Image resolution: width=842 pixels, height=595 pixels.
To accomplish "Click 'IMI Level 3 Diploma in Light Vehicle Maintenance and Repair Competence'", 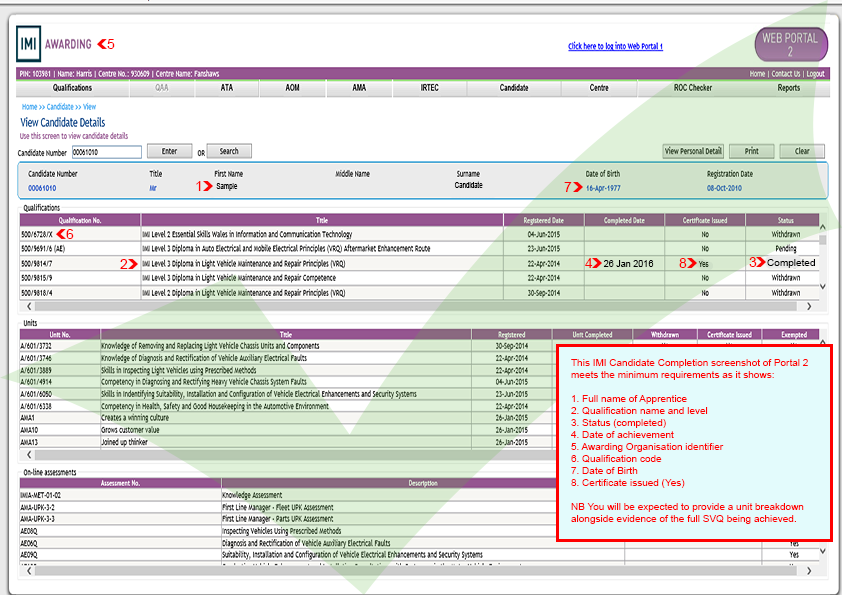I will tap(239, 278).
